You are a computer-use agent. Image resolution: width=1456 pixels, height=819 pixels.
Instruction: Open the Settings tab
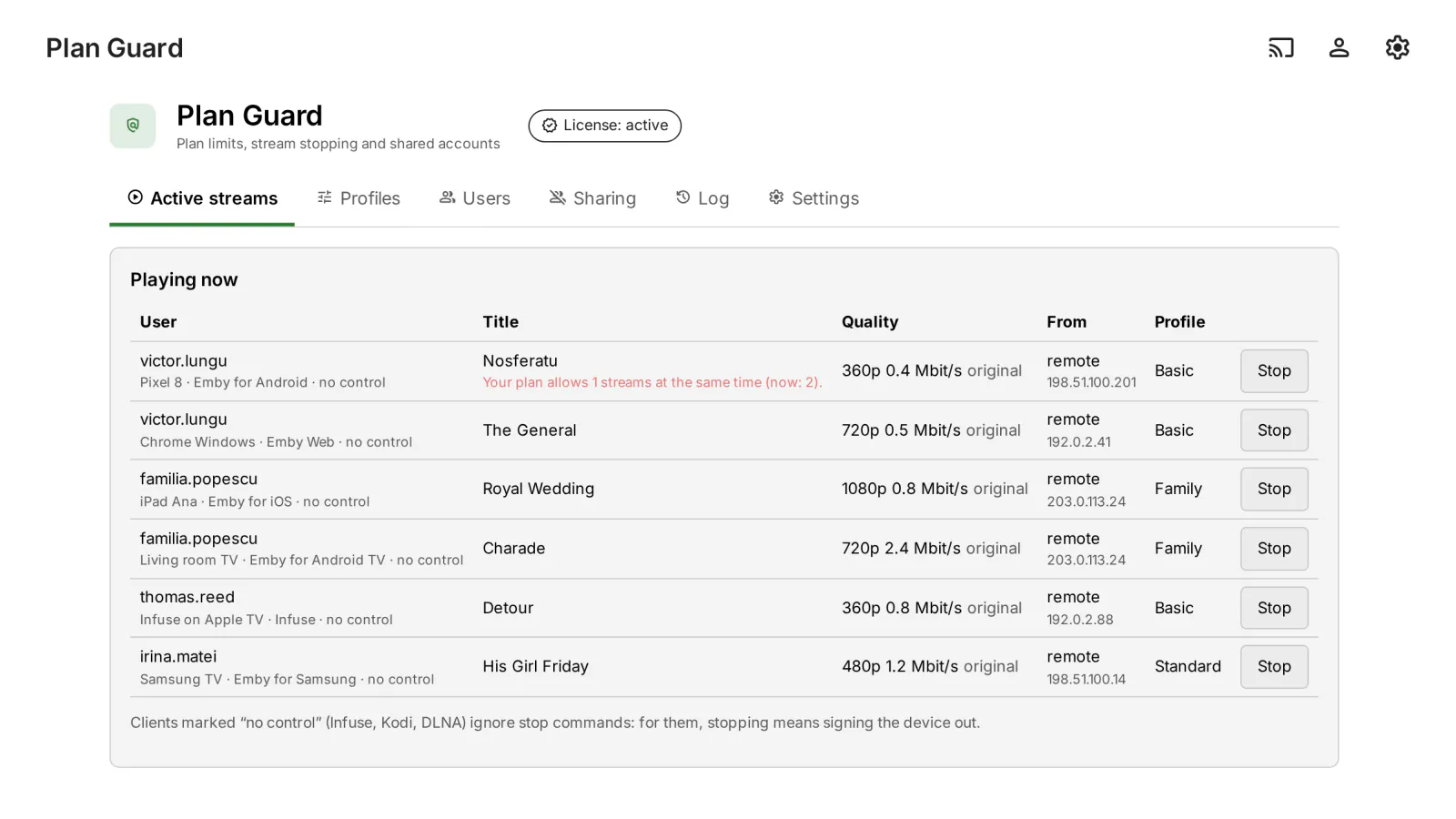point(814,198)
